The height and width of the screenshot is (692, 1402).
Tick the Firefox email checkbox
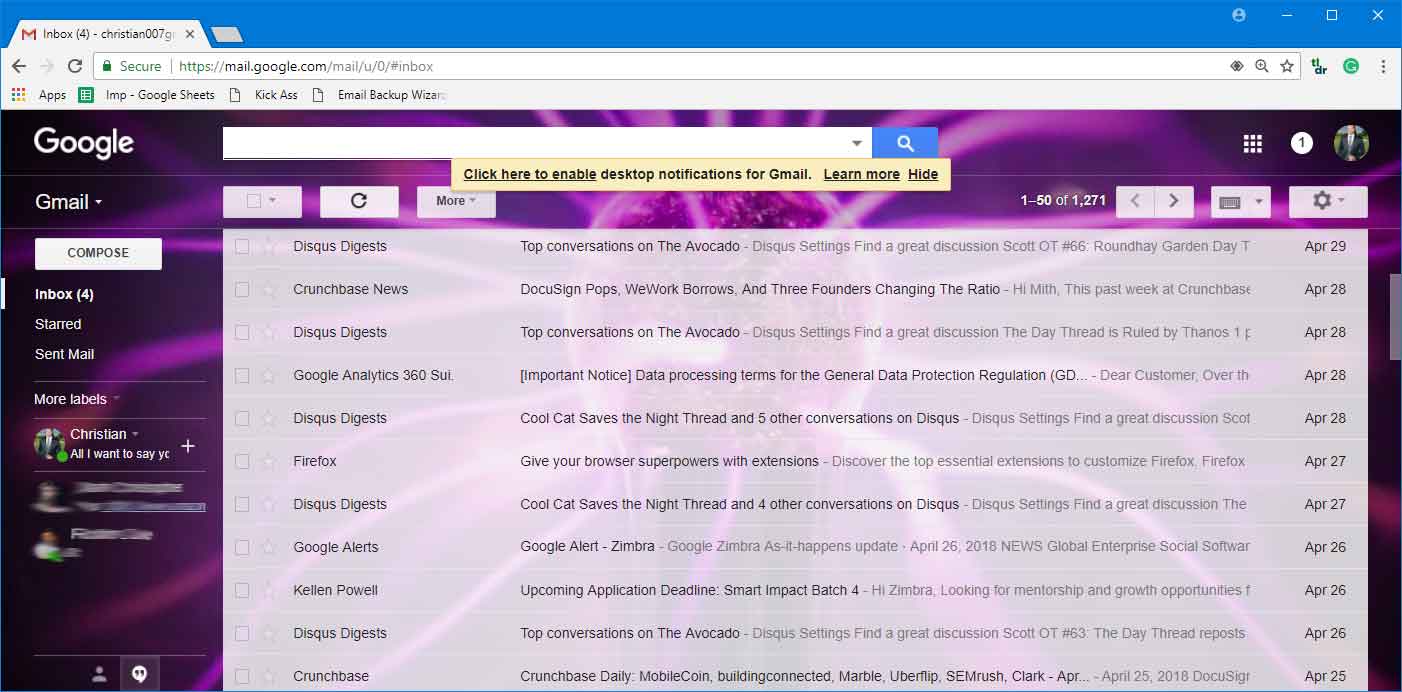point(241,462)
